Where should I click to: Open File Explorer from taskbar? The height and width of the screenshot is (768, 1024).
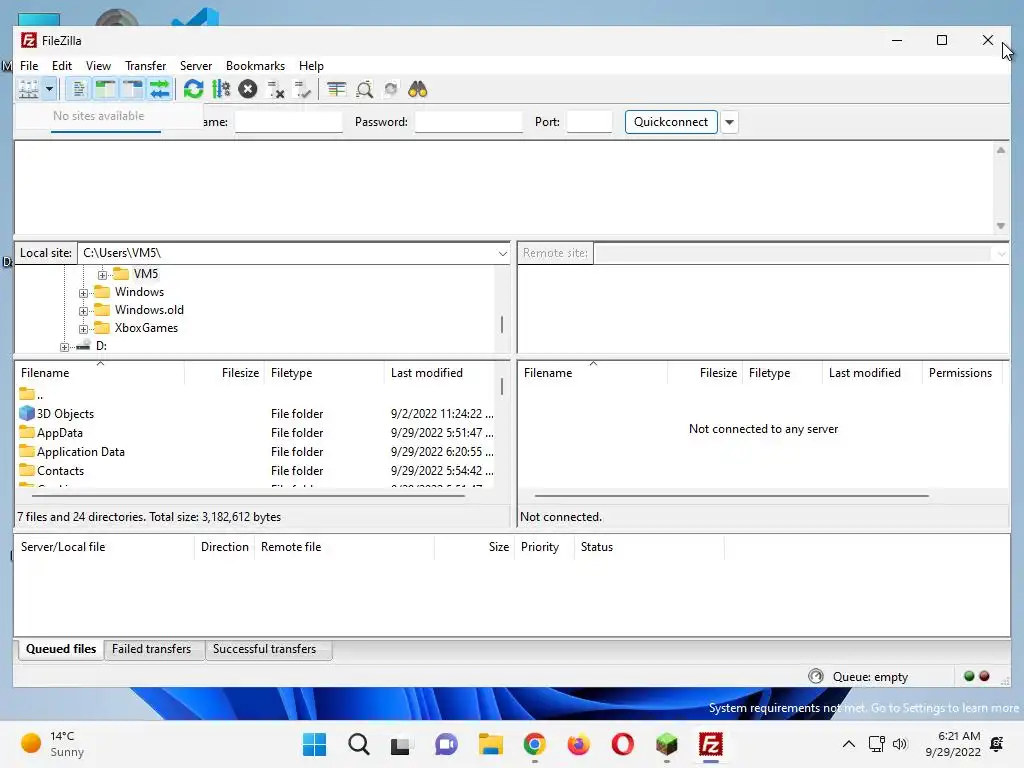(x=490, y=744)
